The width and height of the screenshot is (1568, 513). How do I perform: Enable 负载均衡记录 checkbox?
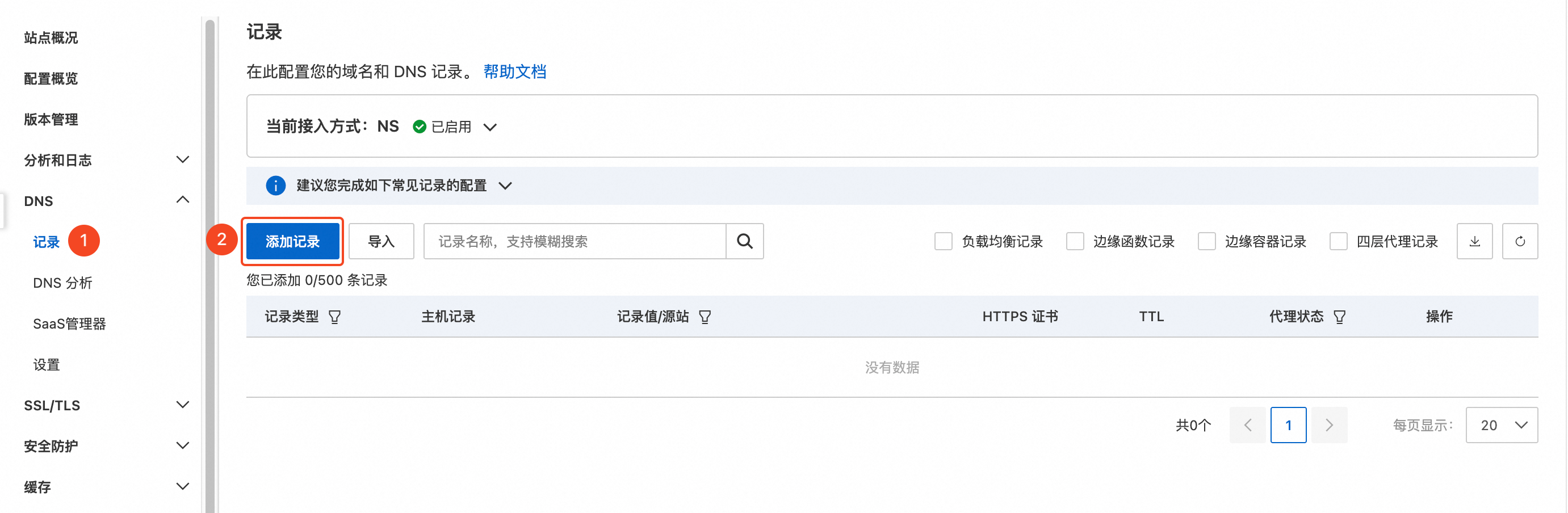pyautogui.click(x=943, y=241)
